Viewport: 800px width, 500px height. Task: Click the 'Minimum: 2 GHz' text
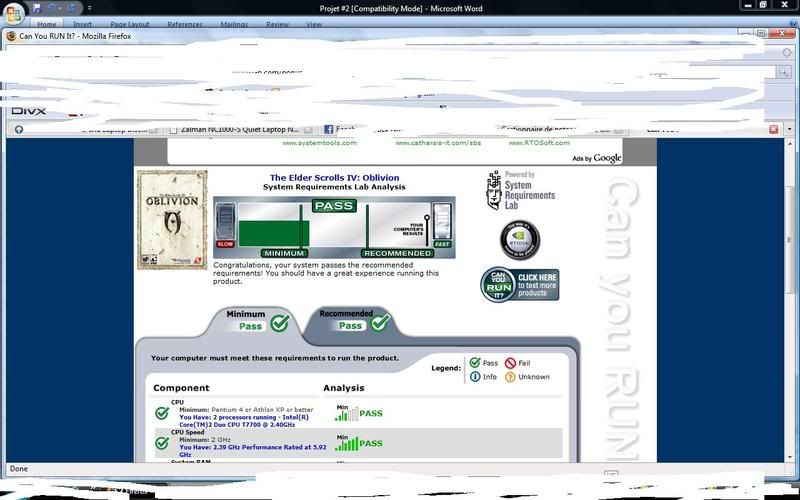pyautogui.click(x=205, y=439)
